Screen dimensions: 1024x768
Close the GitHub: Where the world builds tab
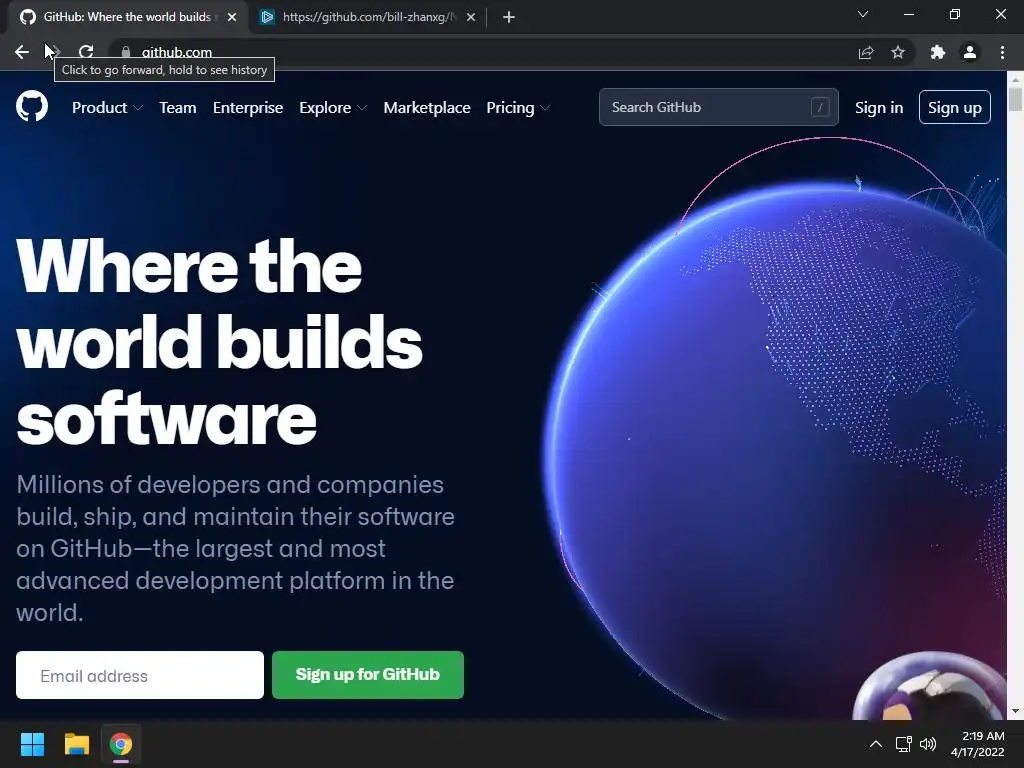[x=232, y=17]
